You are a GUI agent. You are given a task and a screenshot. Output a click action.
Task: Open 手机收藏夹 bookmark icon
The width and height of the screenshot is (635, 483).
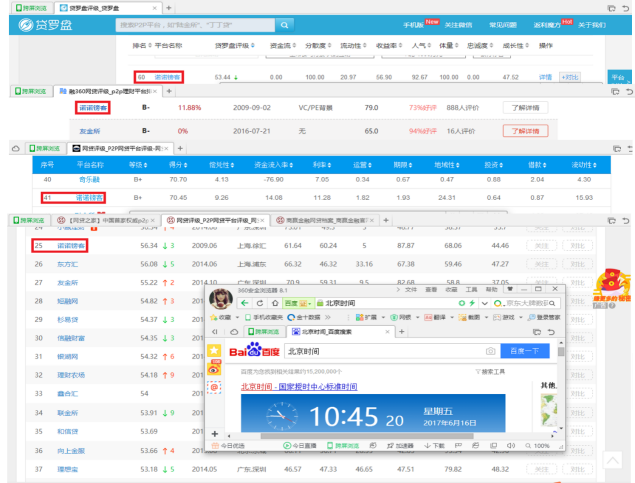point(248,317)
